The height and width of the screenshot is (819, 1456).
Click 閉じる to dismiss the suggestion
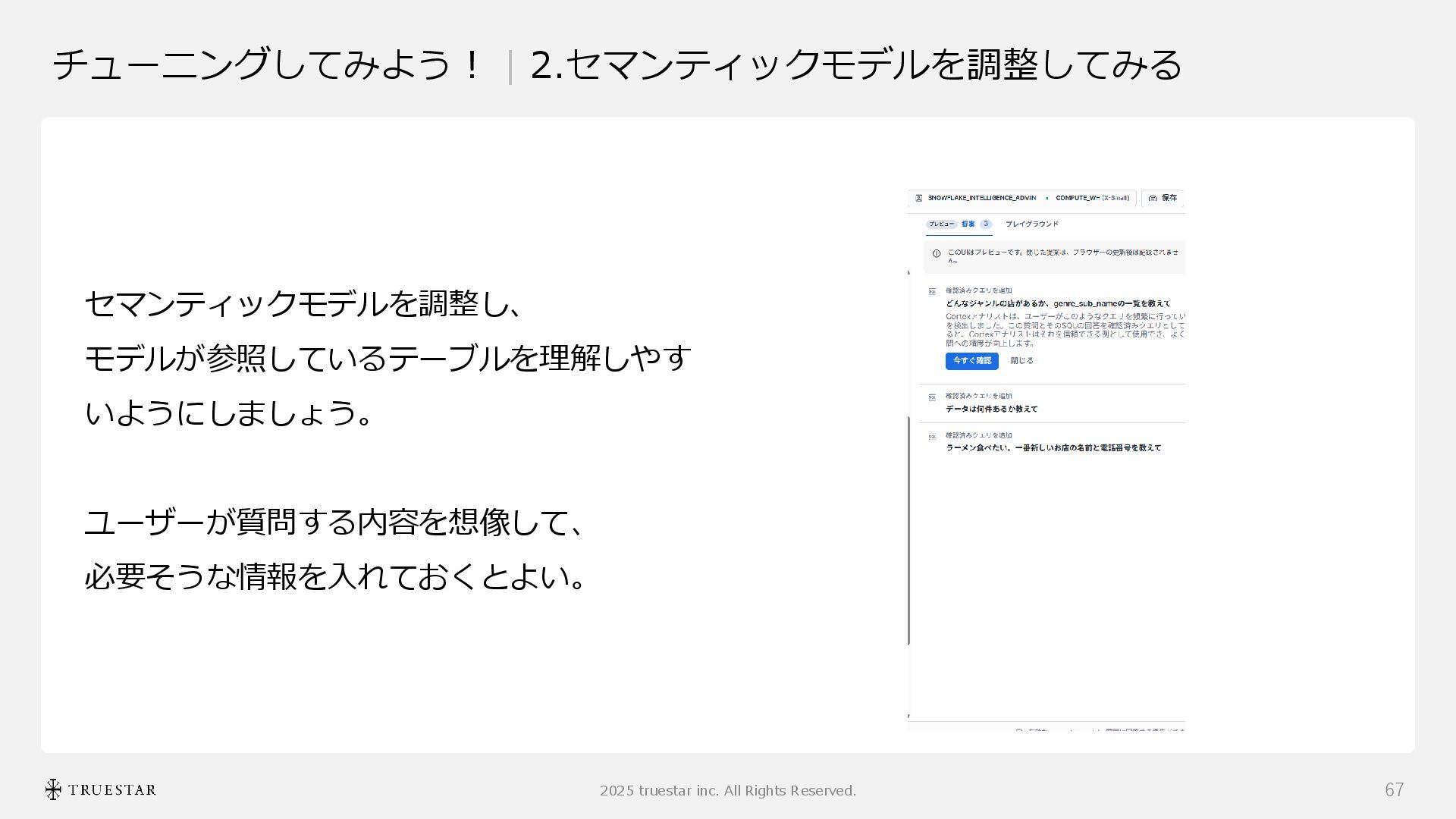(x=1021, y=361)
